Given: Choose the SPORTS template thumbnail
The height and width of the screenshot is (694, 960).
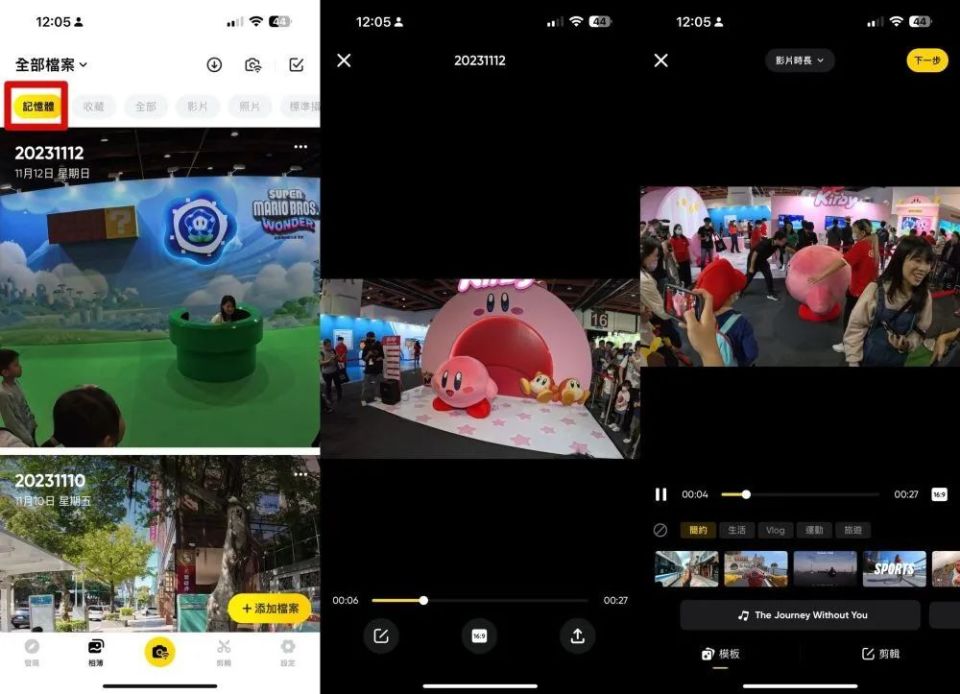Looking at the screenshot, I should pos(894,569).
